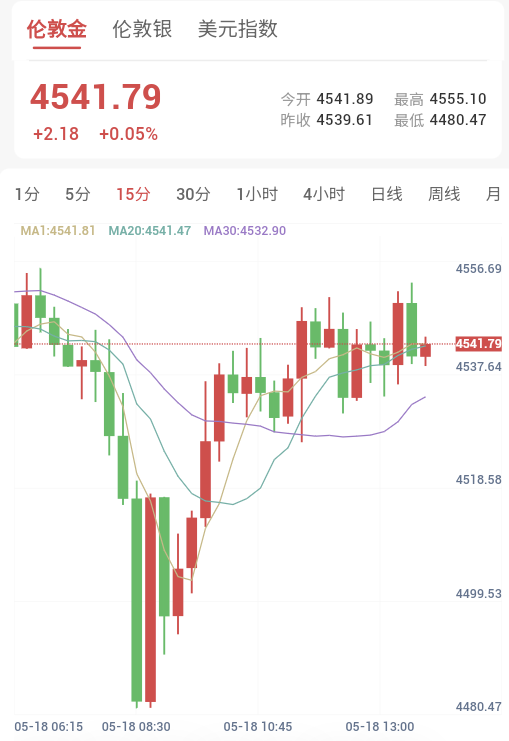
Task: Click the MA20:4541.47 indicator label
Action: pos(150,231)
